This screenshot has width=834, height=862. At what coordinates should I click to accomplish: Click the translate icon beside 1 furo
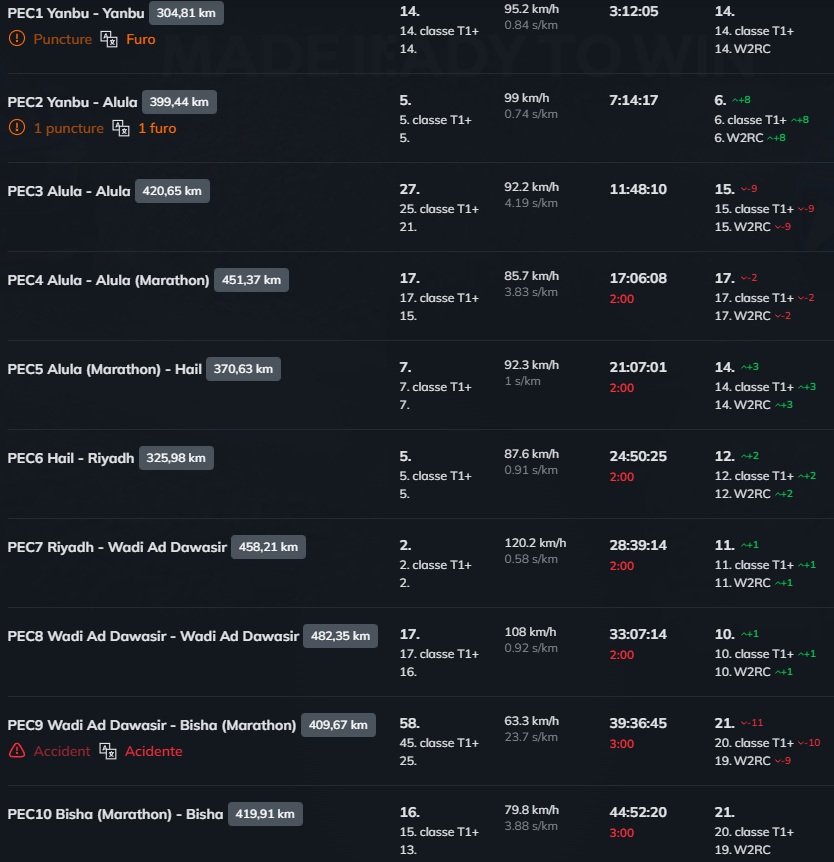(121, 128)
